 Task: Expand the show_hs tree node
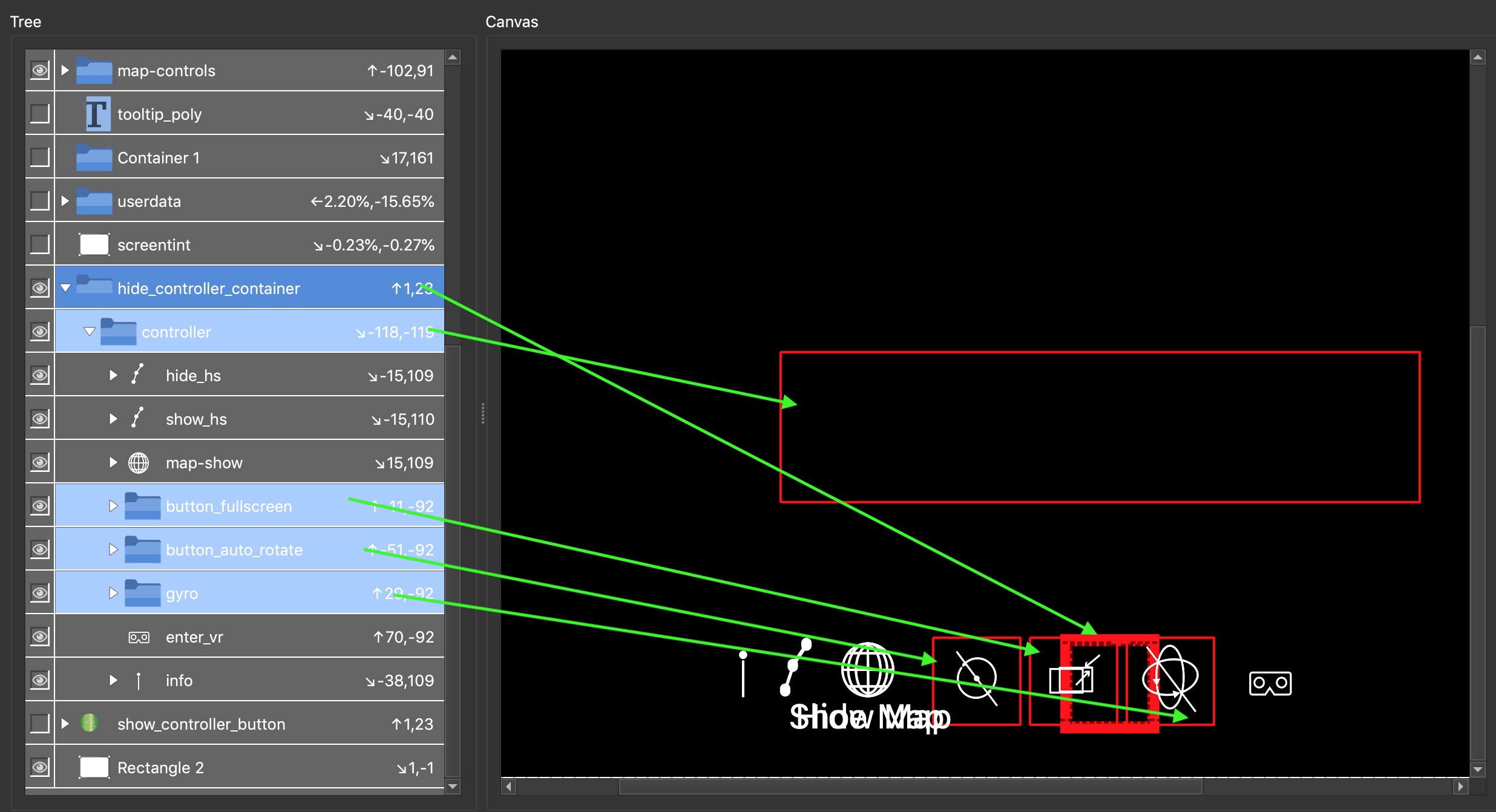click(113, 419)
